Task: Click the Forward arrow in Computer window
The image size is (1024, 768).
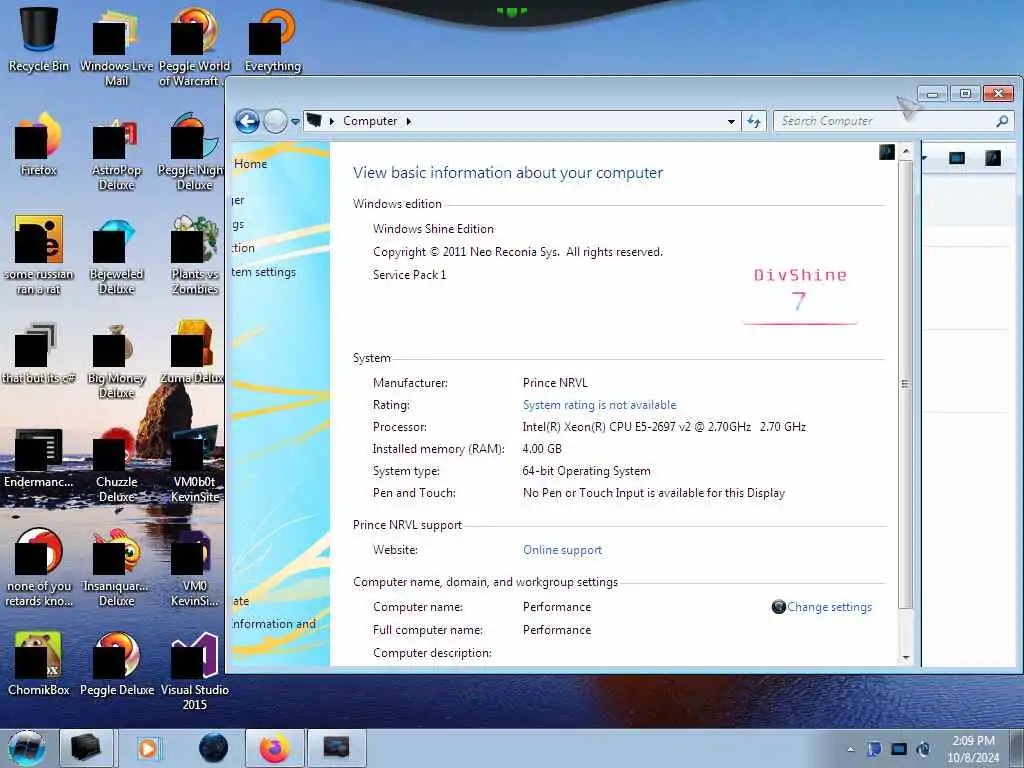Action: (275, 121)
